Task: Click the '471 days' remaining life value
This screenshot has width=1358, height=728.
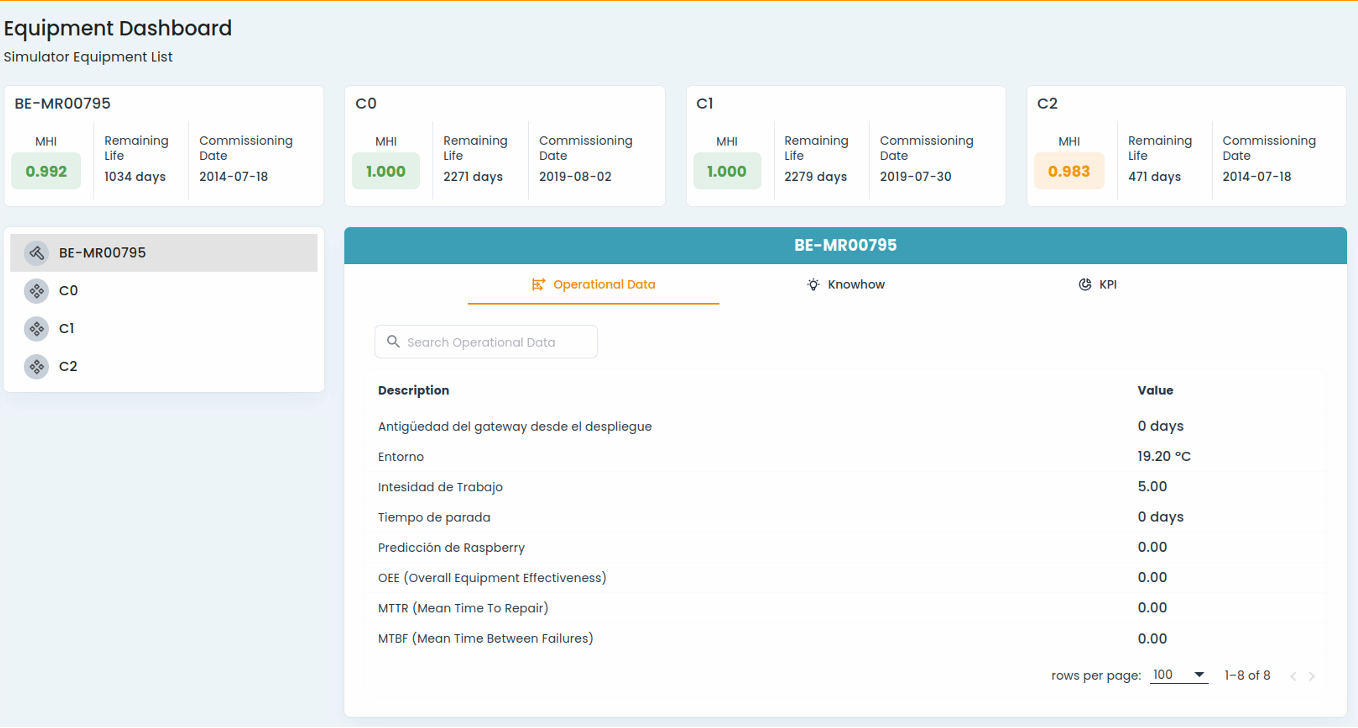Action: (1154, 177)
